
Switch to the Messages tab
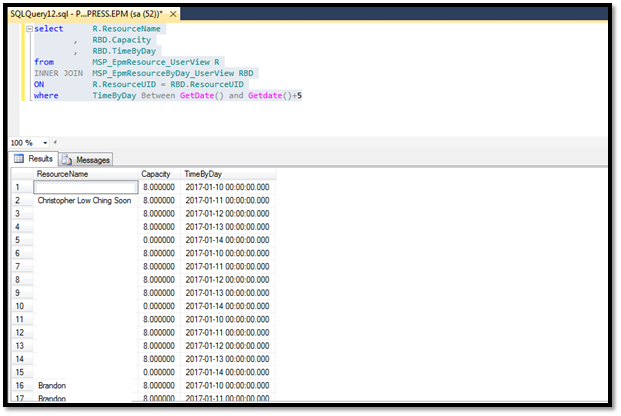click(x=92, y=159)
